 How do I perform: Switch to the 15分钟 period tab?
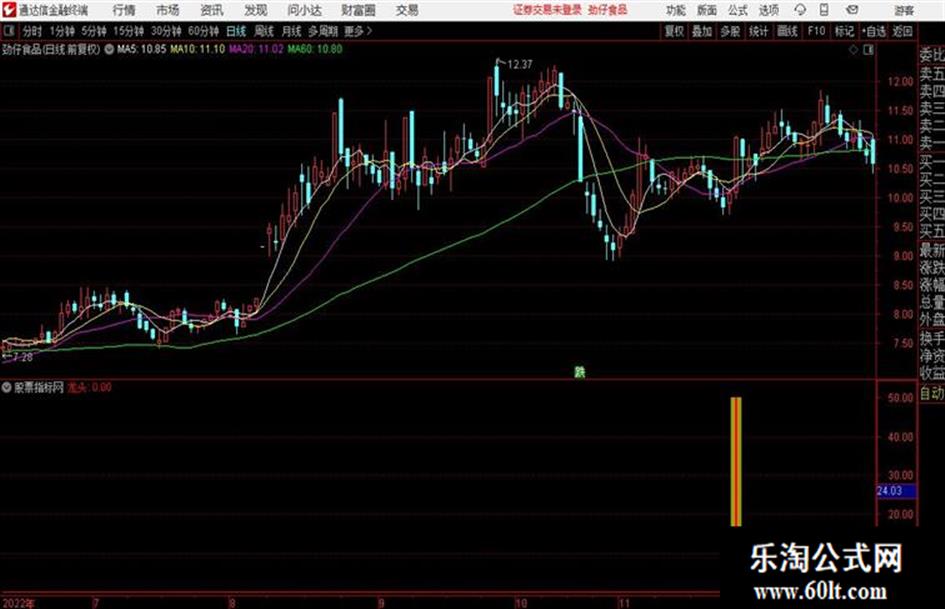tap(128, 31)
